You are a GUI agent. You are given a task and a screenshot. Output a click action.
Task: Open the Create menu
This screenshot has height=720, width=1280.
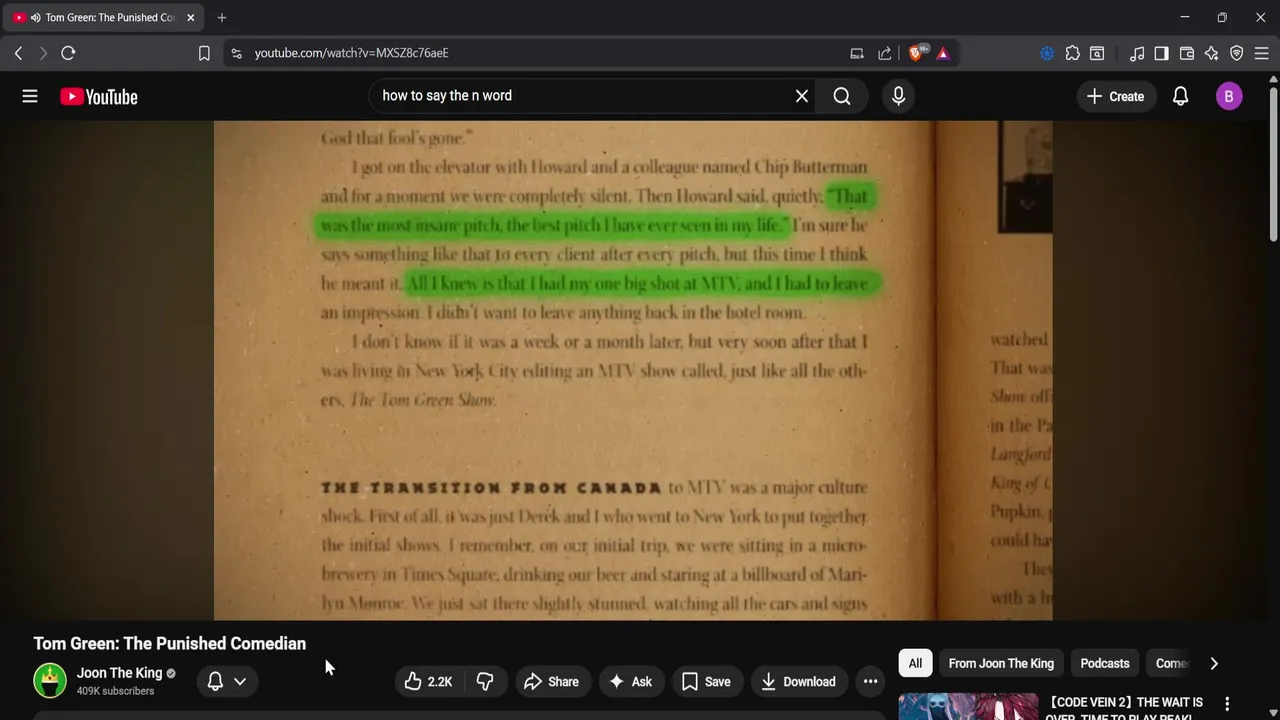1115,96
